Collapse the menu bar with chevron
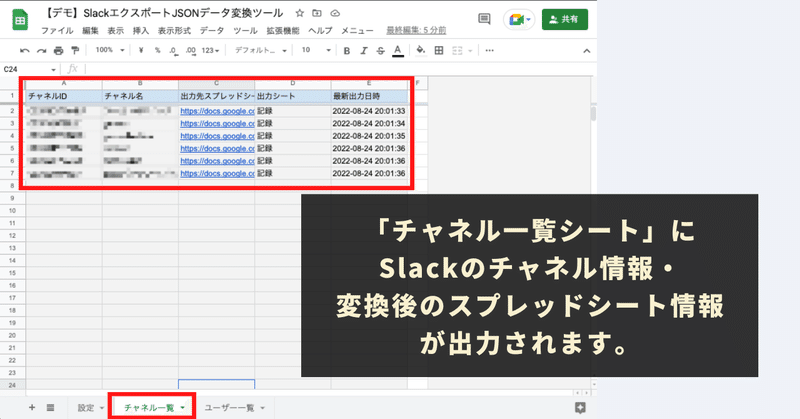The width and height of the screenshot is (800, 419). pos(587,51)
